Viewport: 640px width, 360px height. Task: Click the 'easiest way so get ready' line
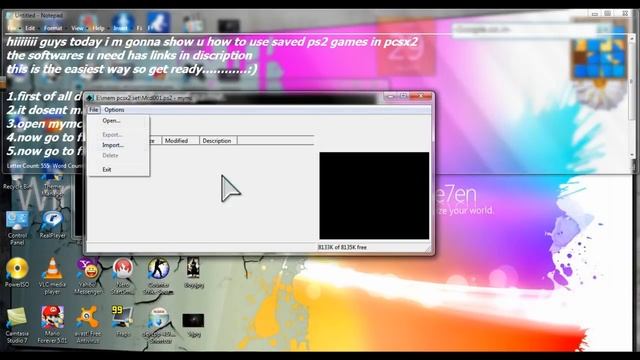coord(131,69)
